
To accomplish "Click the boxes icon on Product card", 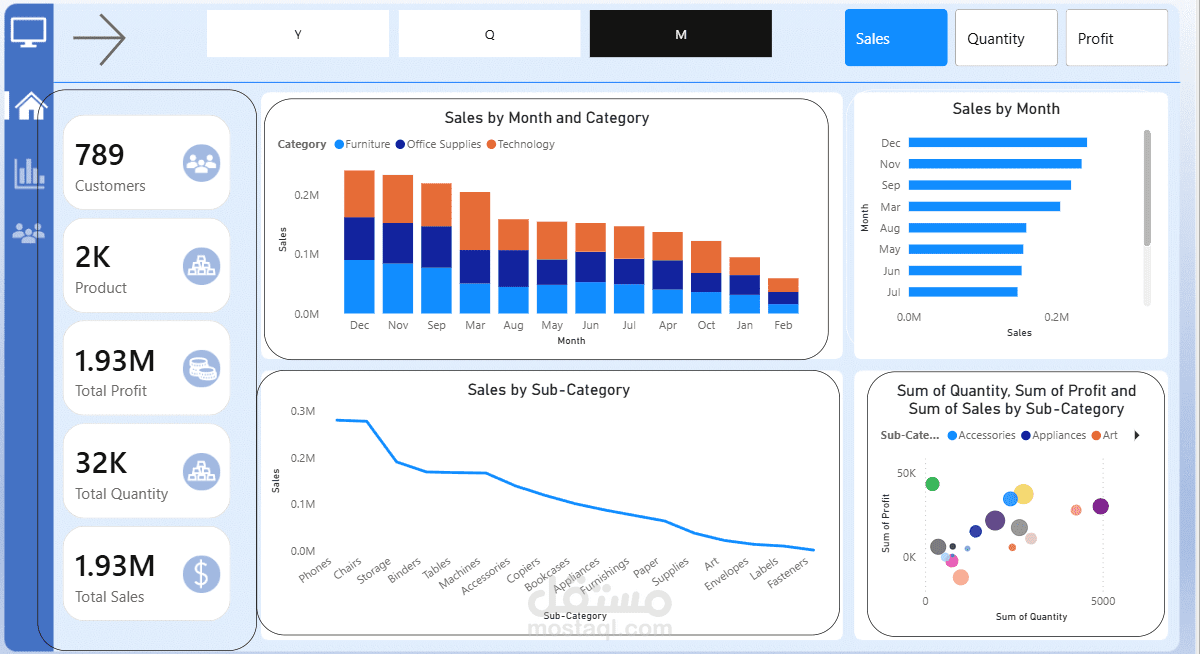I will [x=201, y=266].
